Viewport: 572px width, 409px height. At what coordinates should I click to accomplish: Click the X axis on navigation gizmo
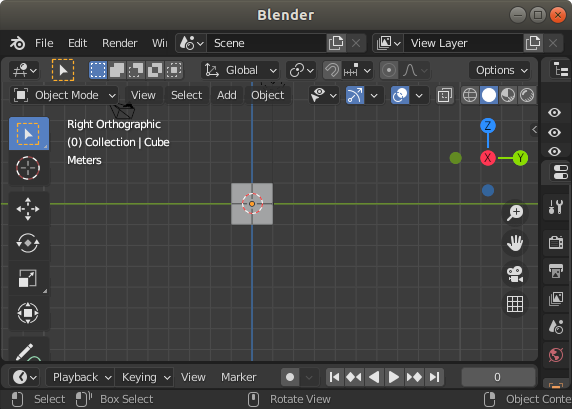click(x=488, y=158)
